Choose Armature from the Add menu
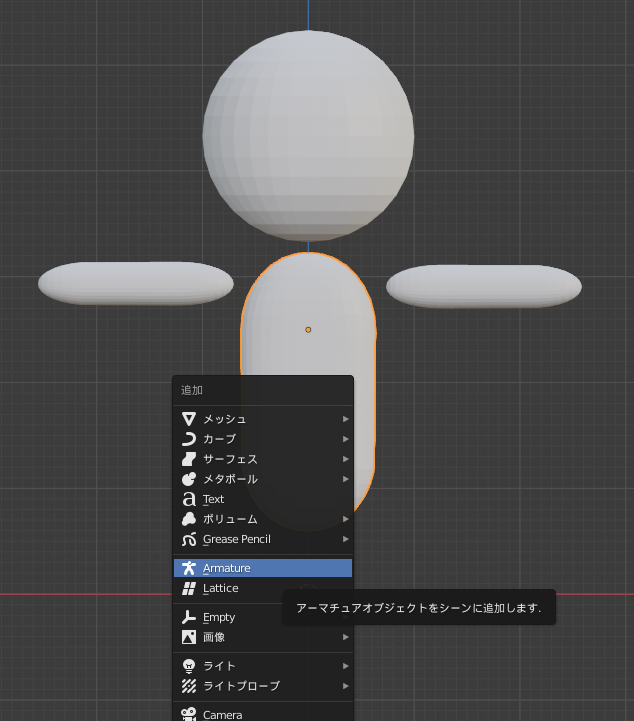 (263, 568)
